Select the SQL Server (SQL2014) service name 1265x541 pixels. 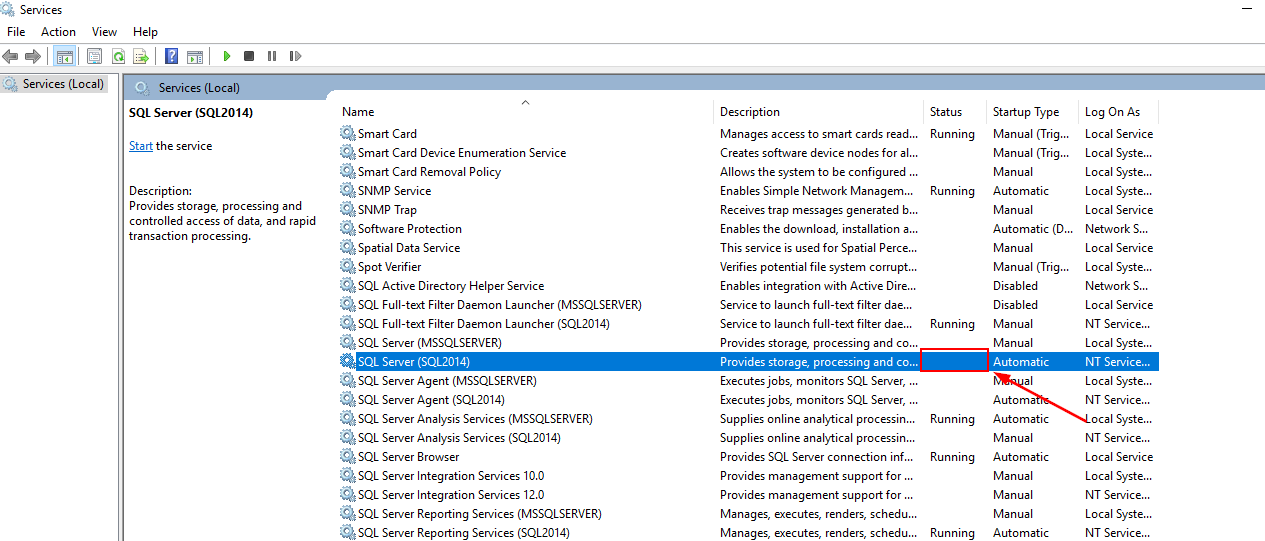[x=414, y=362]
